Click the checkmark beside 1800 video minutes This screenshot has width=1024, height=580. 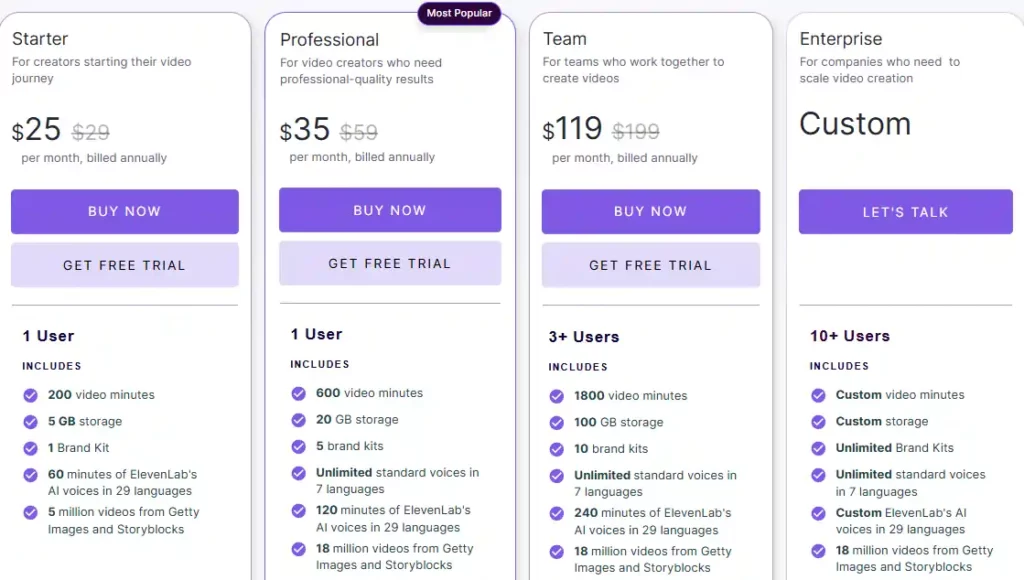point(556,396)
